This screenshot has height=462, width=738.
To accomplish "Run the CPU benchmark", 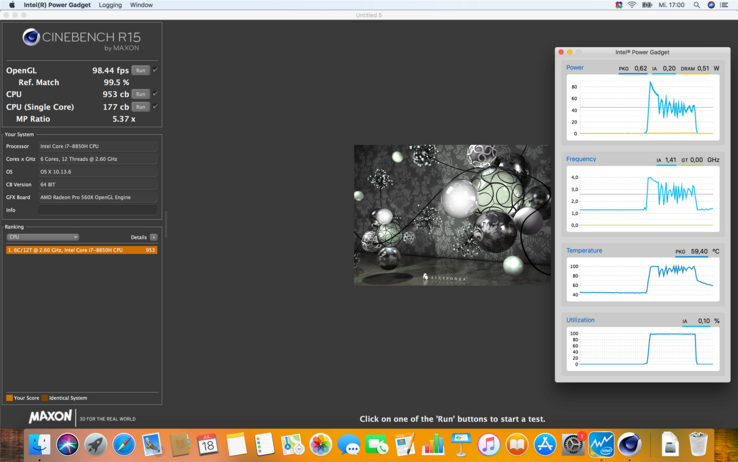I will [140, 94].
